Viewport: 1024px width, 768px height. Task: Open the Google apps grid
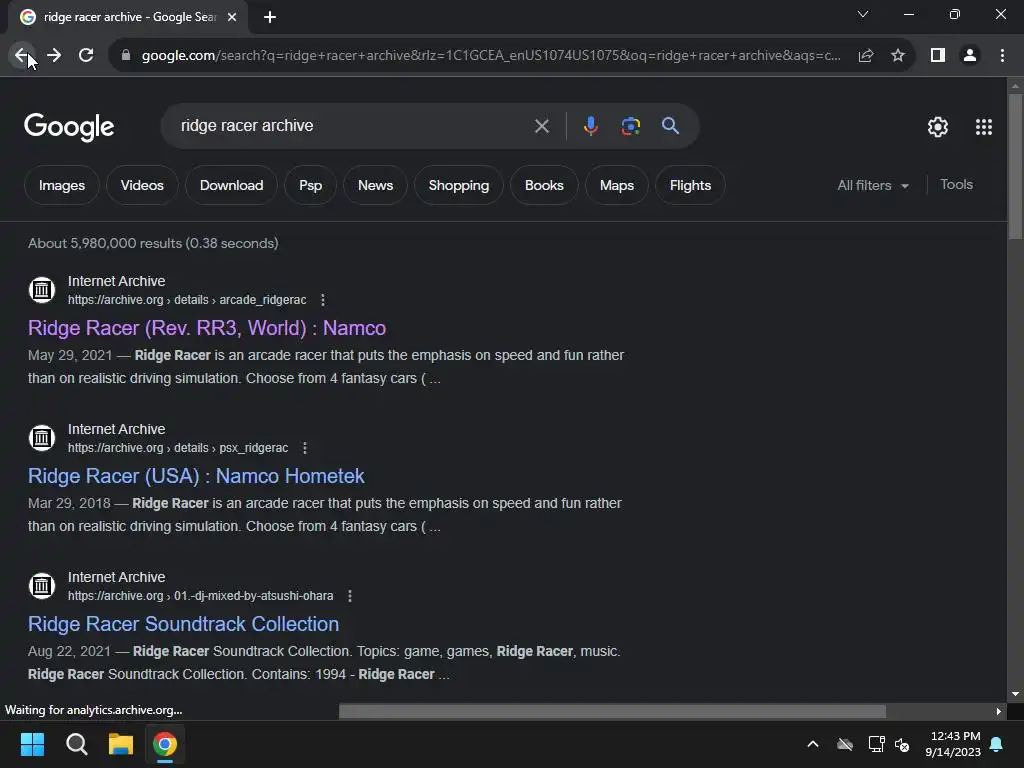coord(984,127)
